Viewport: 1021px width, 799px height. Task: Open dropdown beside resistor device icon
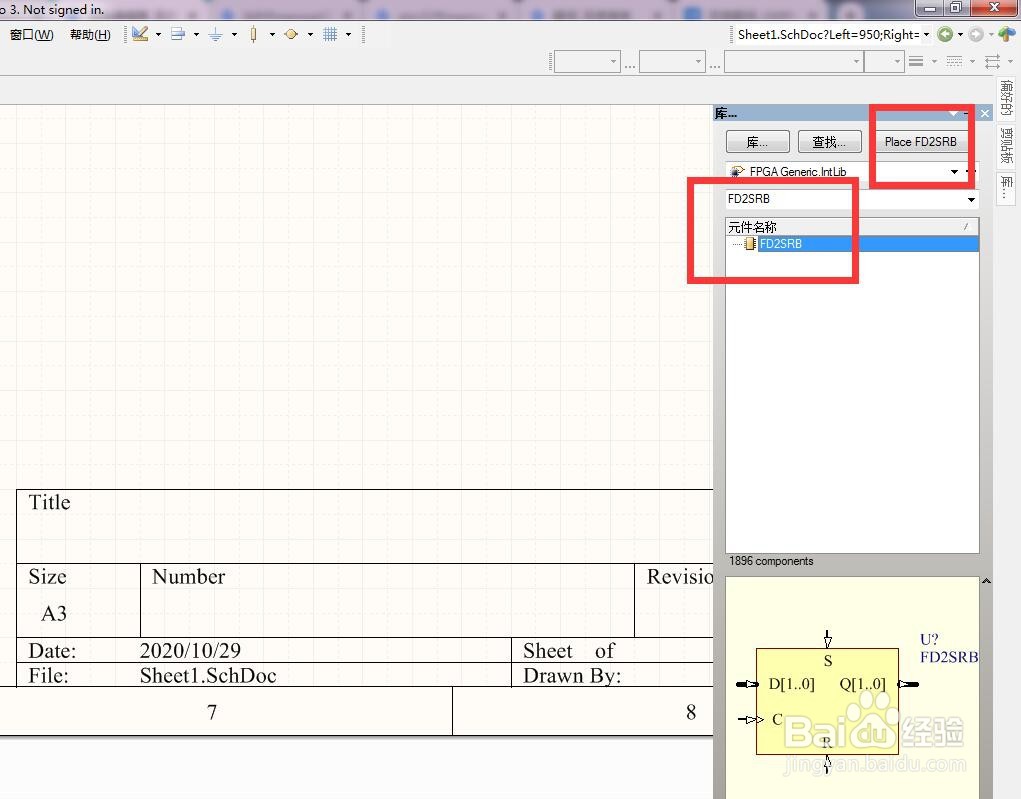click(272, 35)
